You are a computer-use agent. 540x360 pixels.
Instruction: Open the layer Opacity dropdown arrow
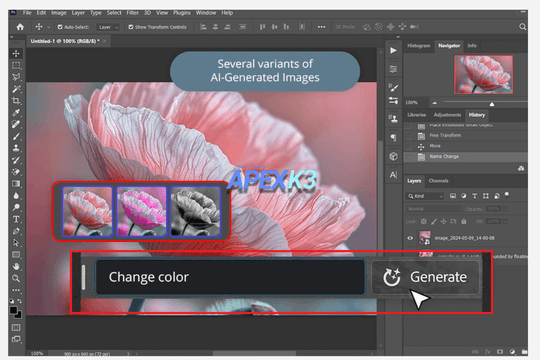tap(505, 209)
